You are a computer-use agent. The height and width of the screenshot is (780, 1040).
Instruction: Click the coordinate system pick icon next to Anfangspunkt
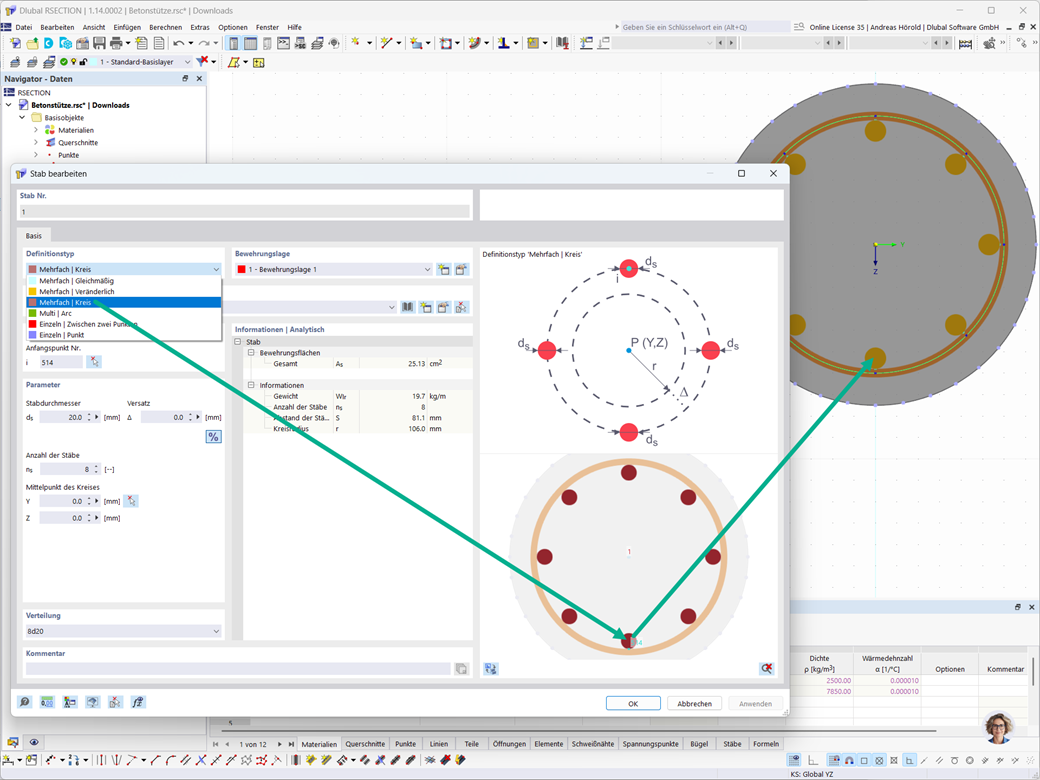(x=96, y=362)
